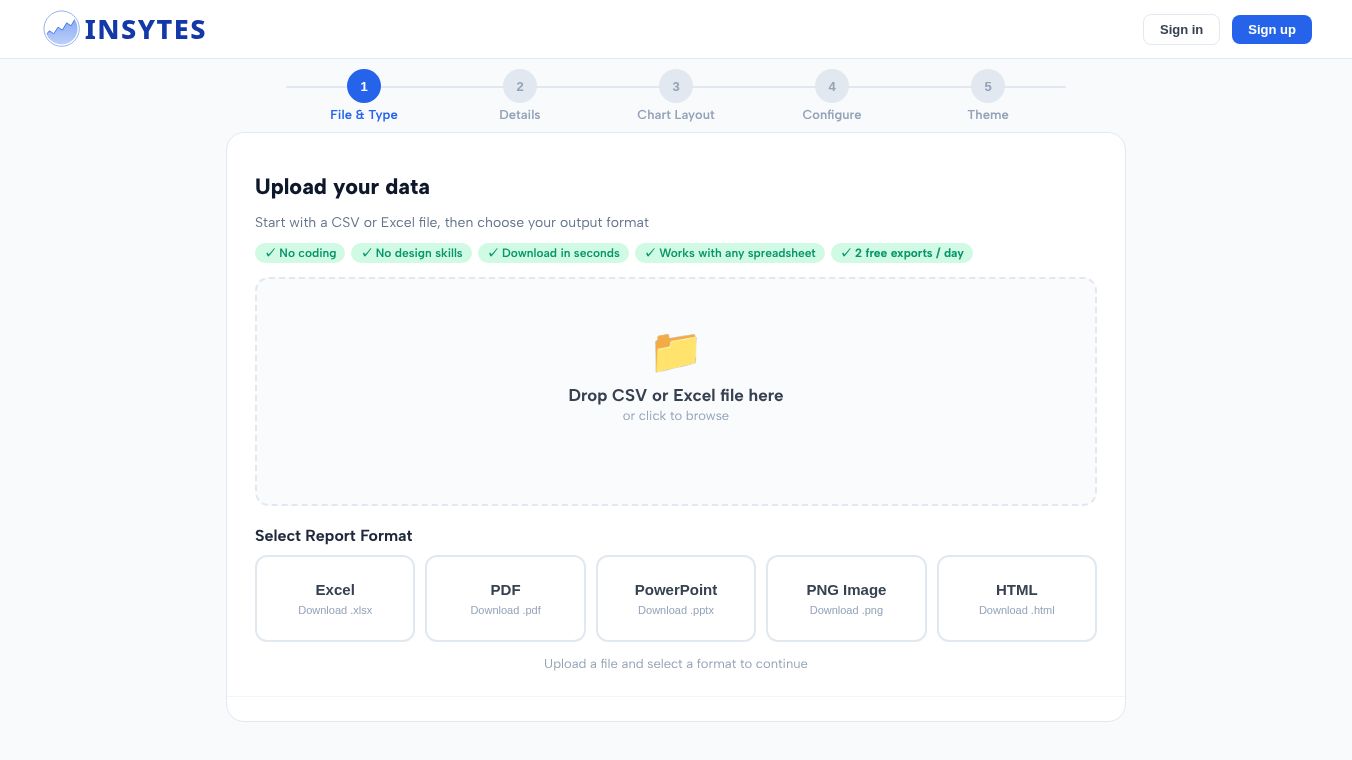Click the 'or click to browse' text

[676, 416]
